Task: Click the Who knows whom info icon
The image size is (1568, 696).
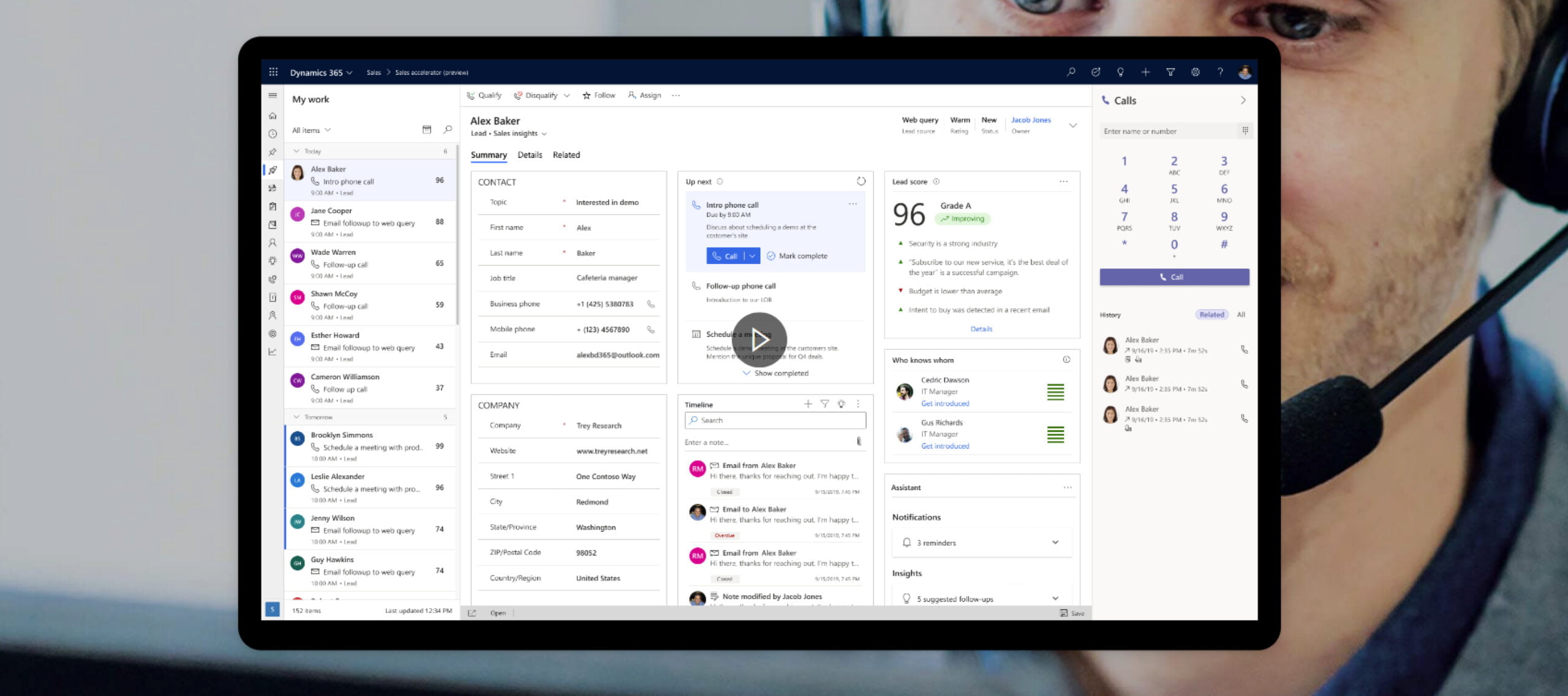Action: [x=1066, y=359]
